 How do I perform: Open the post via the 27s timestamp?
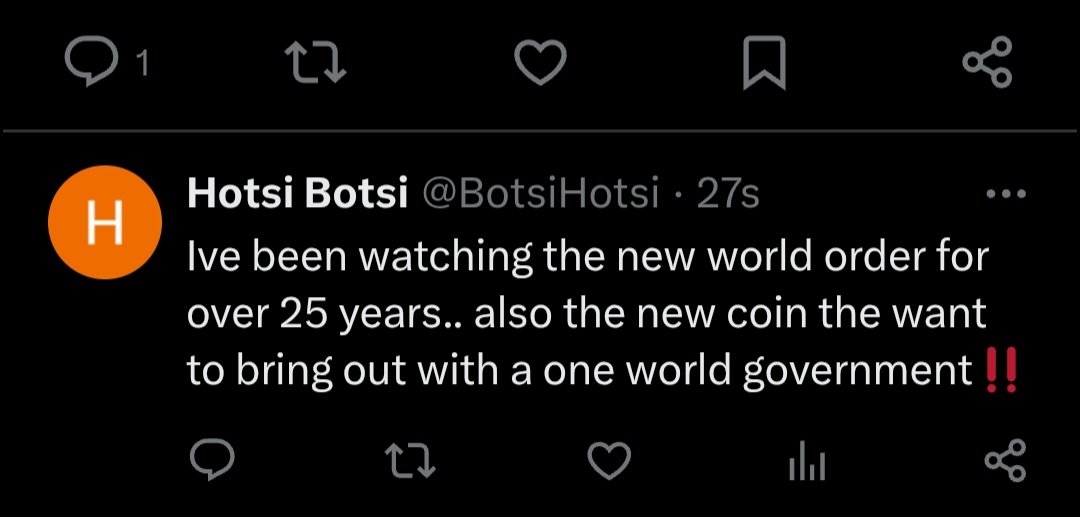click(727, 194)
